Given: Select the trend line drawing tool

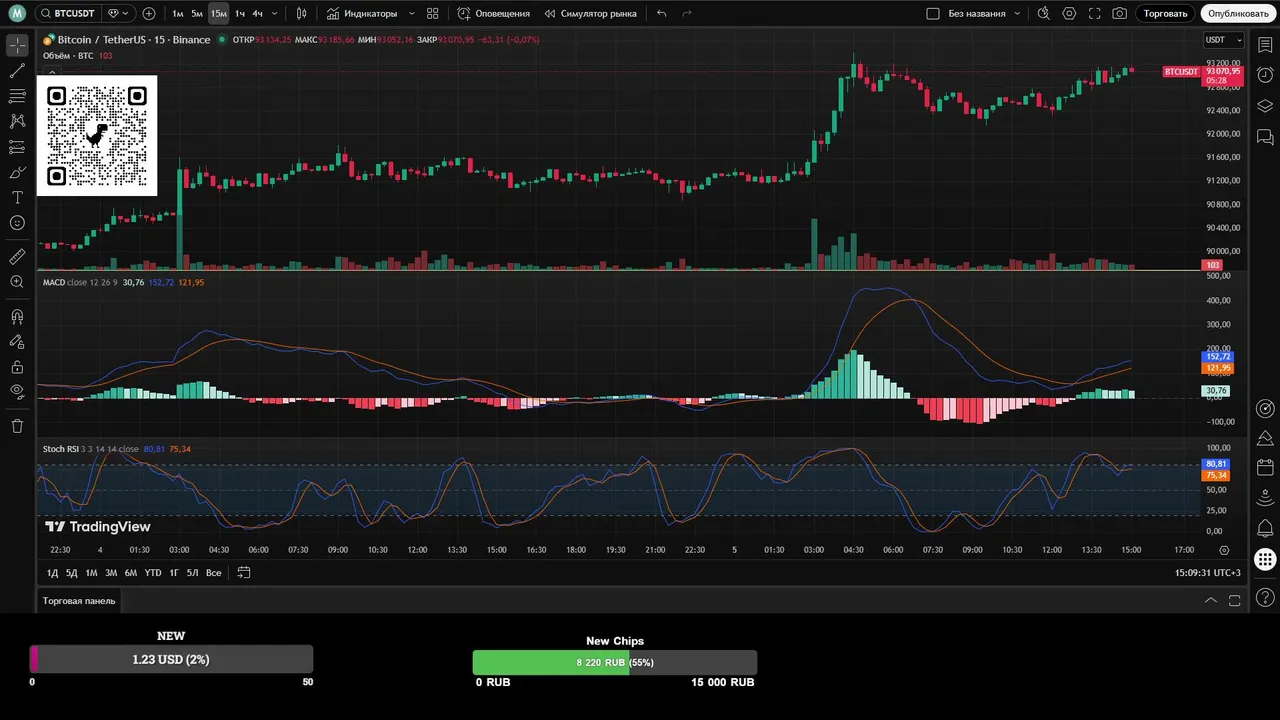Looking at the screenshot, I should click(17, 71).
